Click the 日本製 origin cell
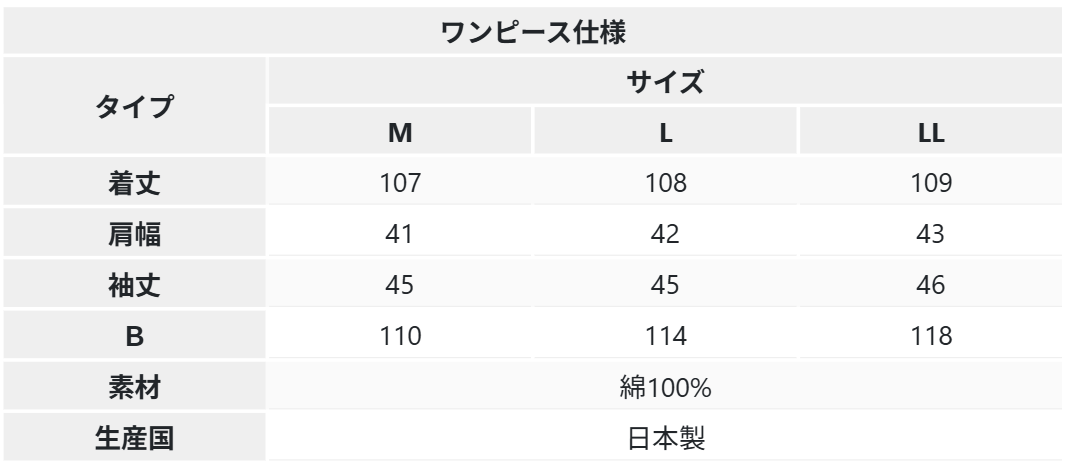 (665, 437)
